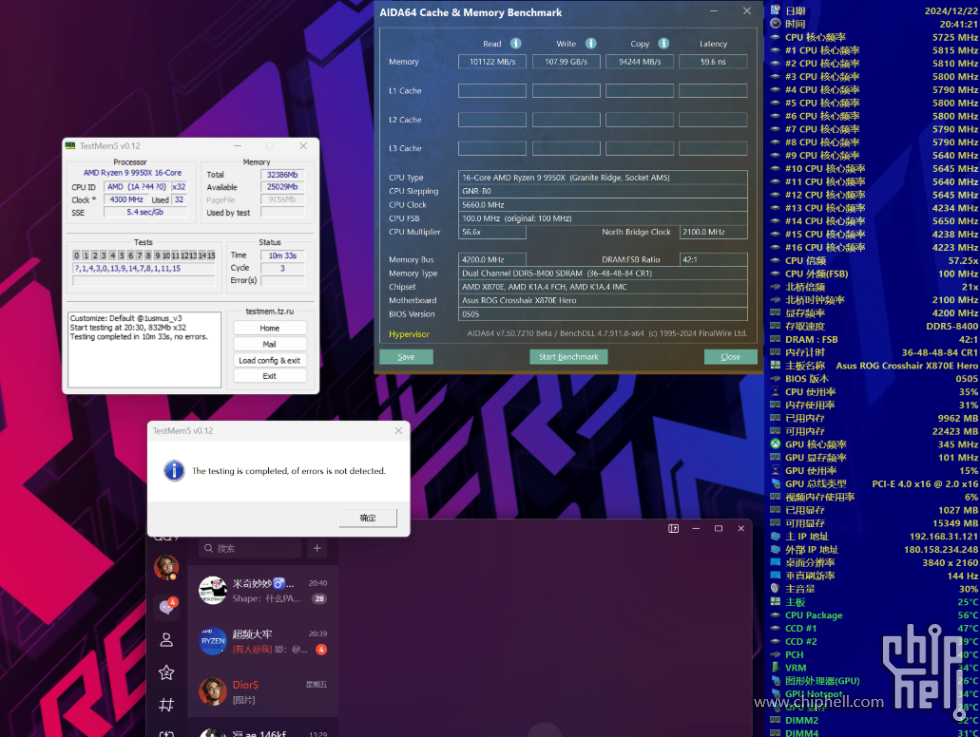Screen dimensions: 980x737
Task: Close the AIDA64 Cache & Memory Benchmark window
Action: pyautogui.click(x=747, y=11)
